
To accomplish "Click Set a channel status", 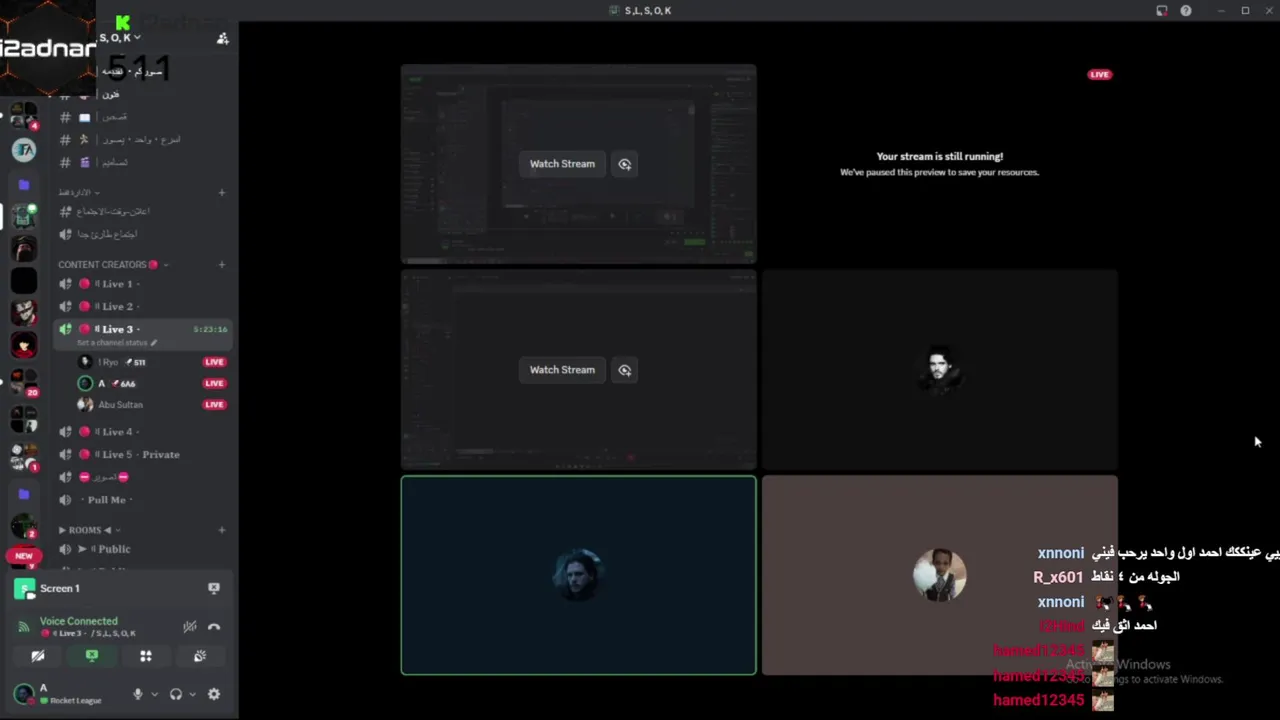I will (116, 343).
